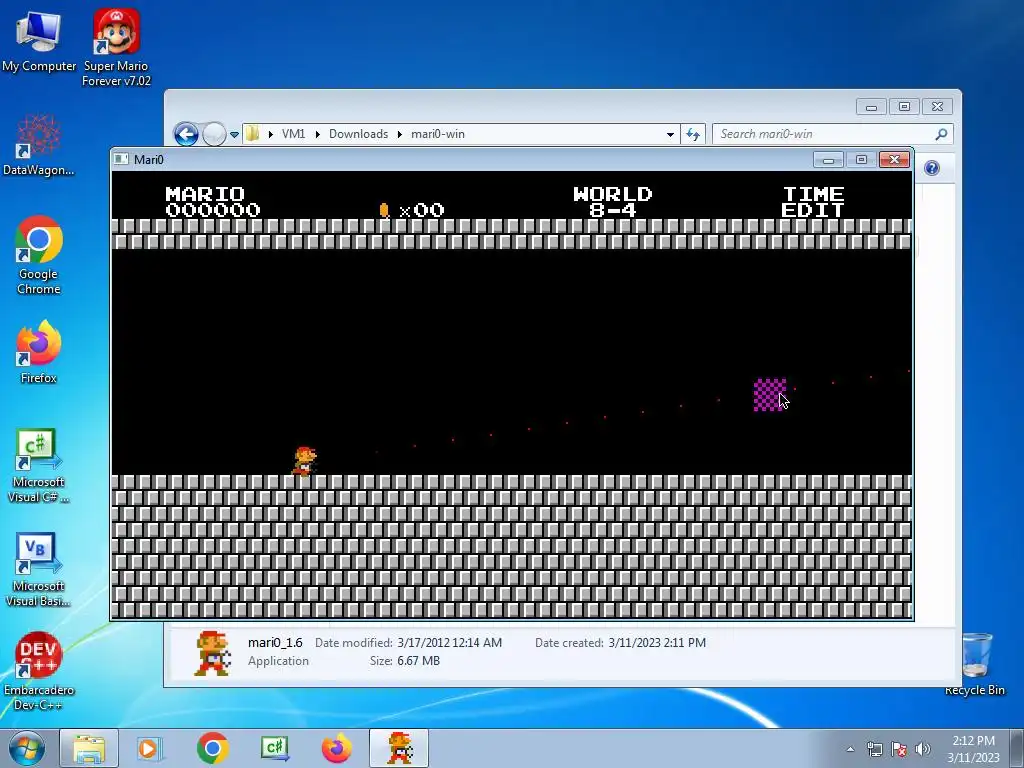Click the Size value 6.67 MB
The height and width of the screenshot is (768, 1024).
[419, 661]
